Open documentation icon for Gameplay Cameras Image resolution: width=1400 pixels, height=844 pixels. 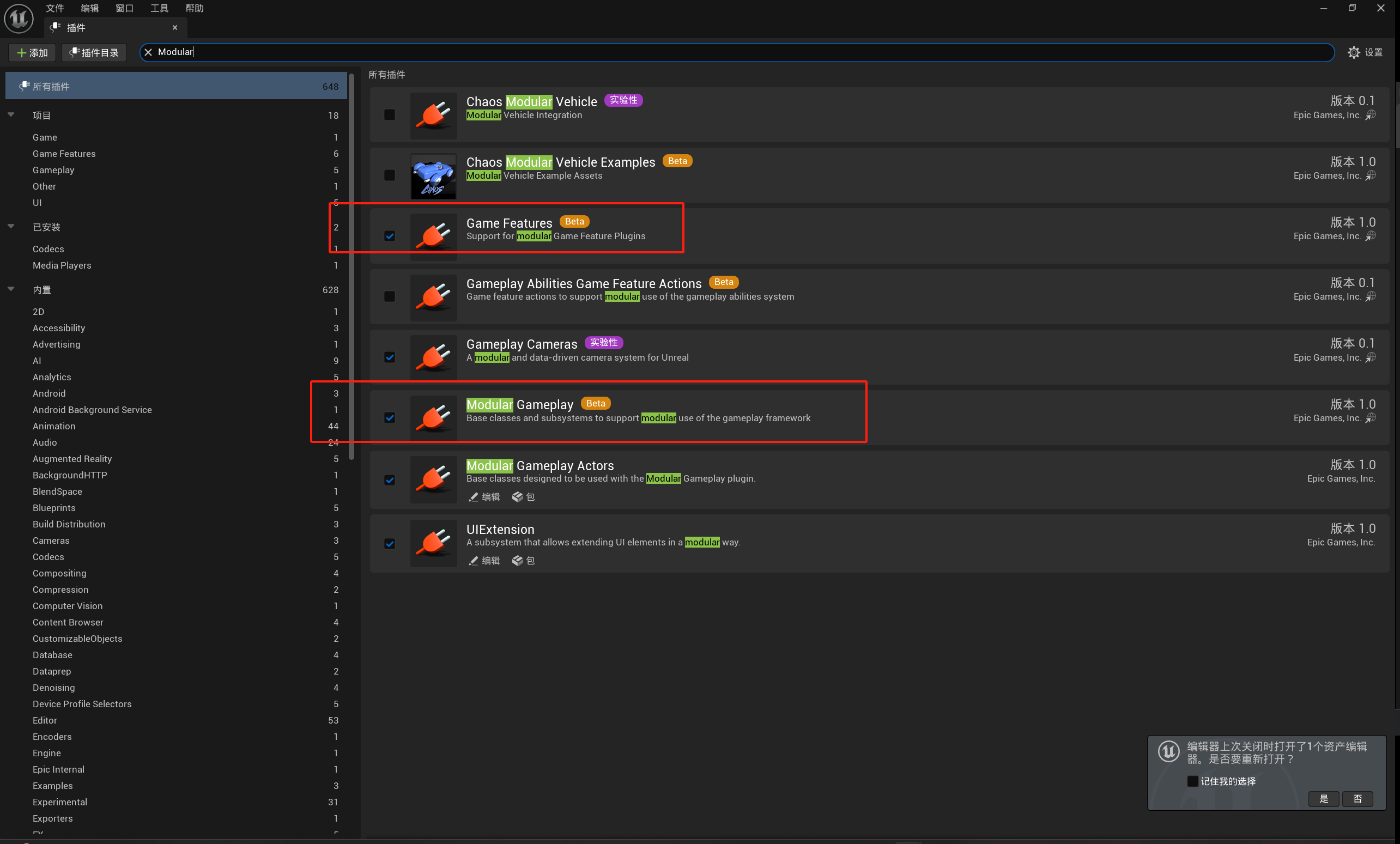pyautogui.click(x=1371, y=357)
